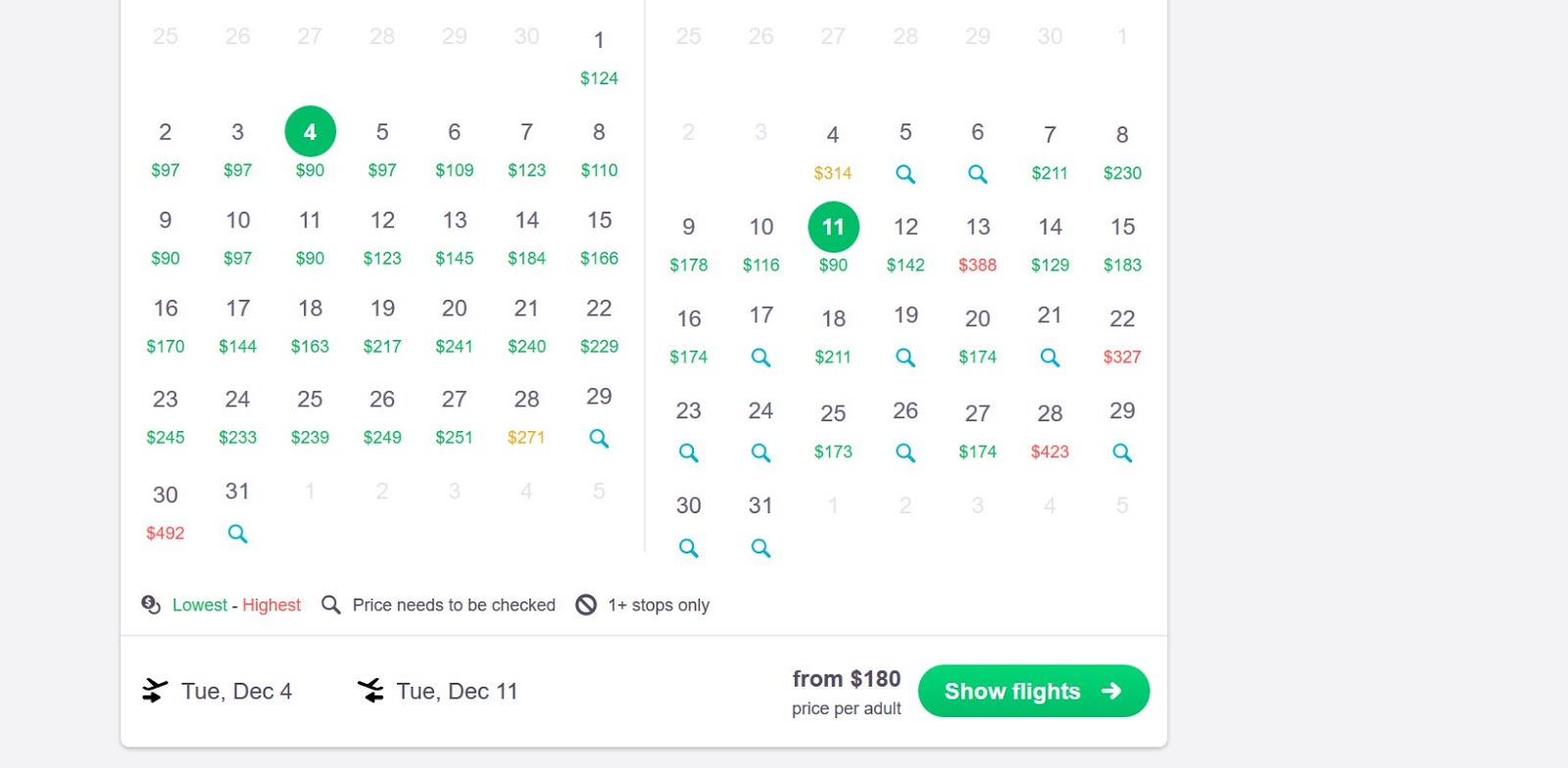Click the Tue, Dec 4 departure label
This screenshot has height=768, width=1568.
[x=236, y=692]
